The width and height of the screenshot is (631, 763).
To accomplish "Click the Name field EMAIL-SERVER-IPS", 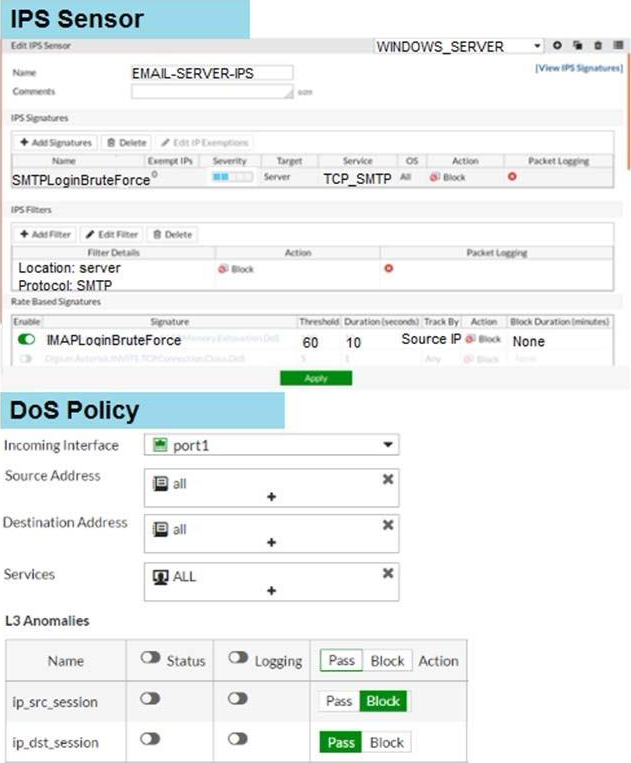I will tap(211, 73).
